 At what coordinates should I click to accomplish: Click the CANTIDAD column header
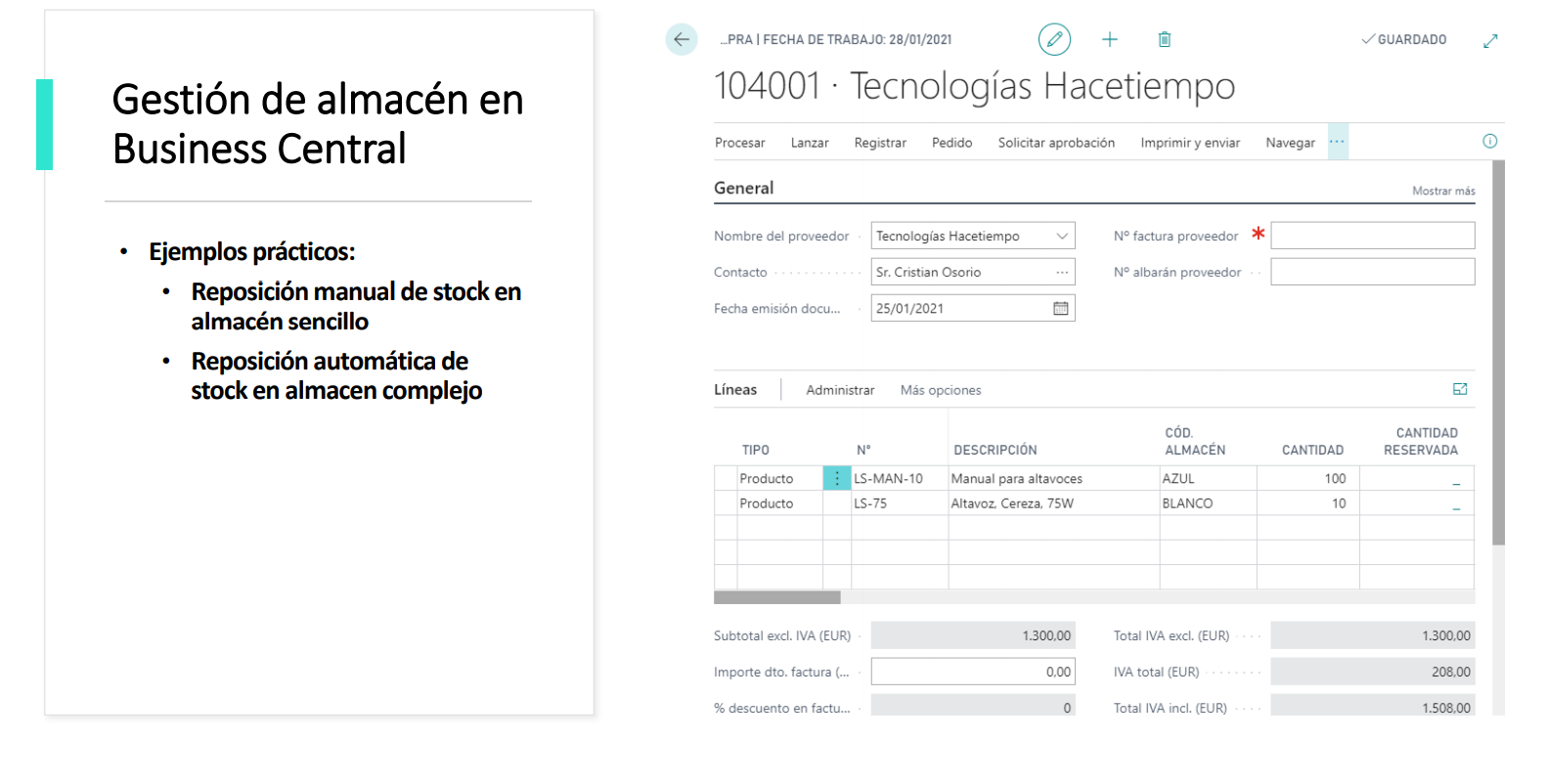(x=1312, y=450)
